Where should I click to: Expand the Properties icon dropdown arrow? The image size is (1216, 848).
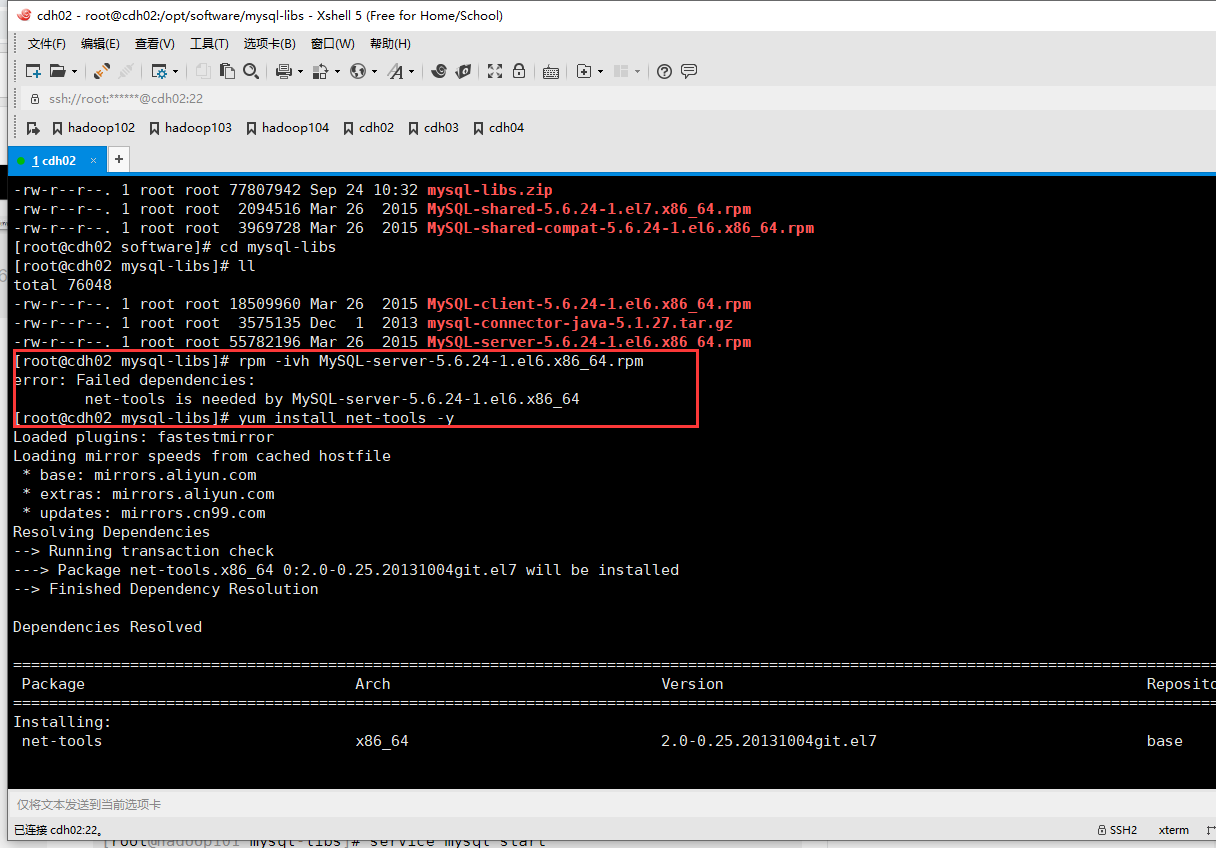[x=176, y=71]
